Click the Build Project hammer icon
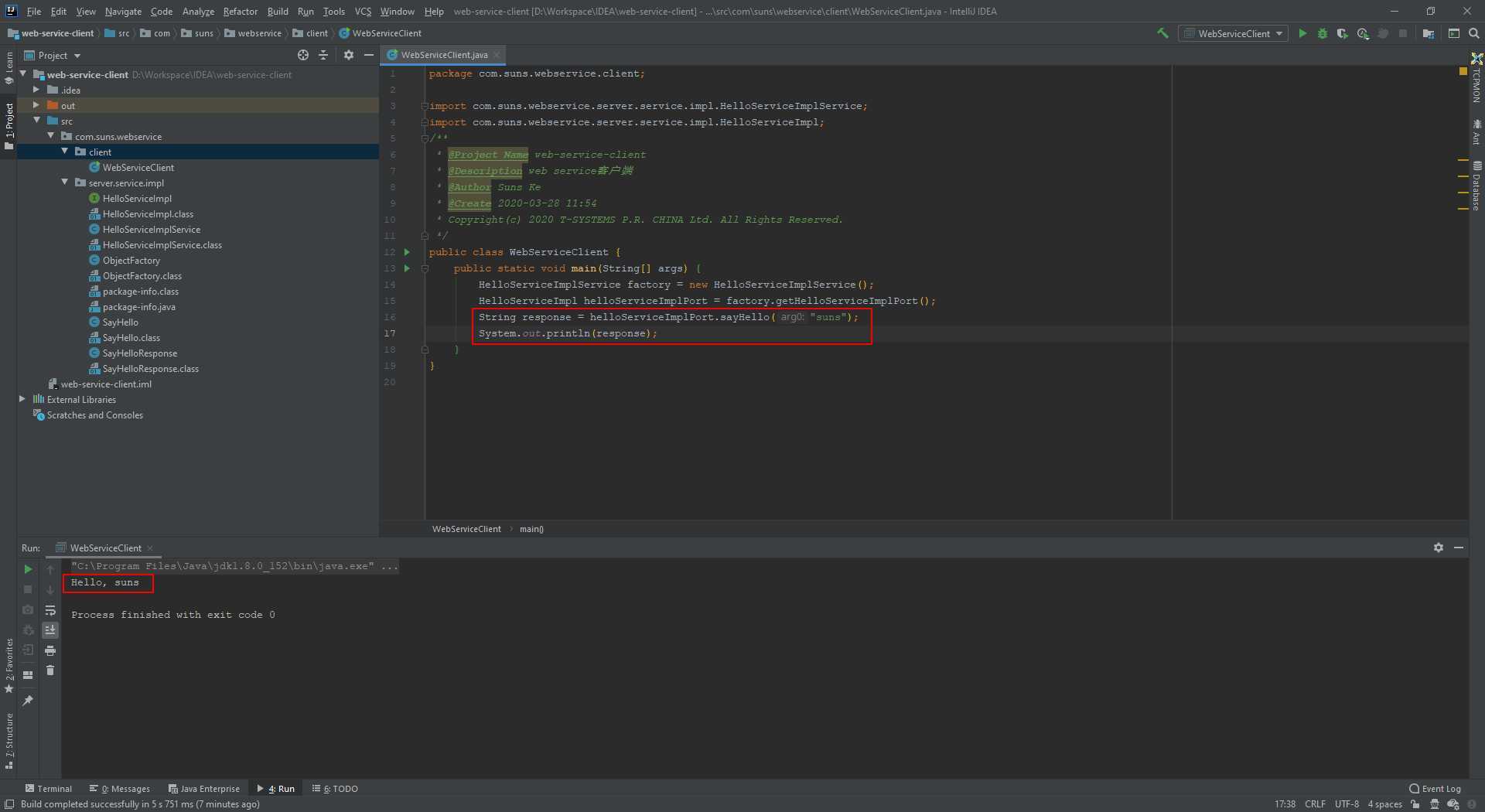Screen dimensions: 1485x812 [x=1162, y=33]
